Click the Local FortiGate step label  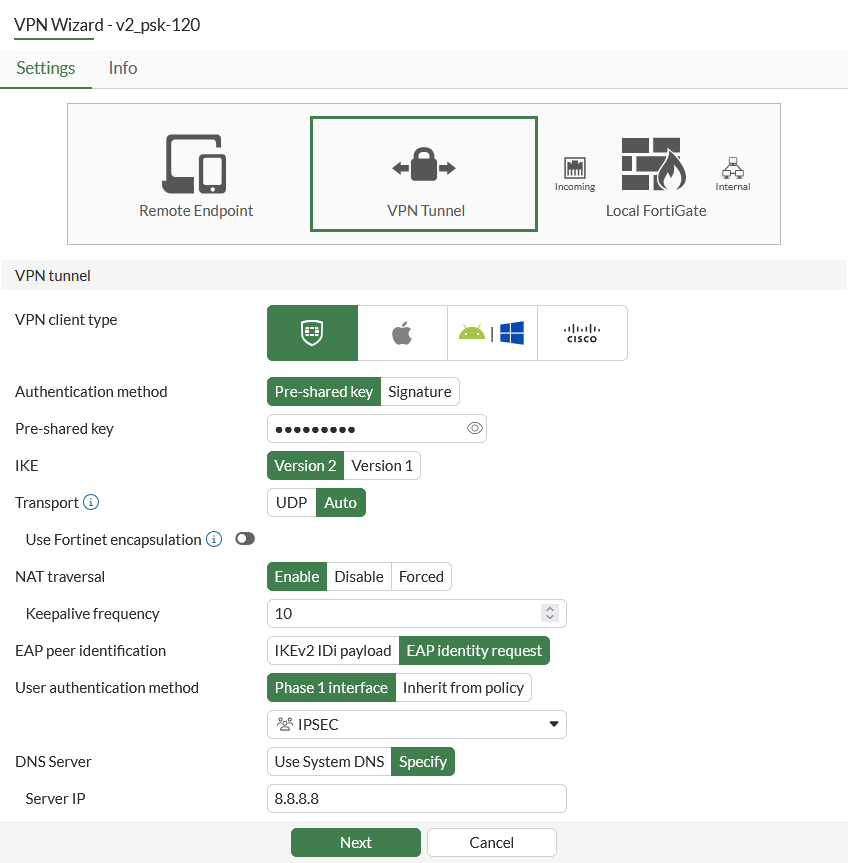pyautogui.click(x=656, y=211)
